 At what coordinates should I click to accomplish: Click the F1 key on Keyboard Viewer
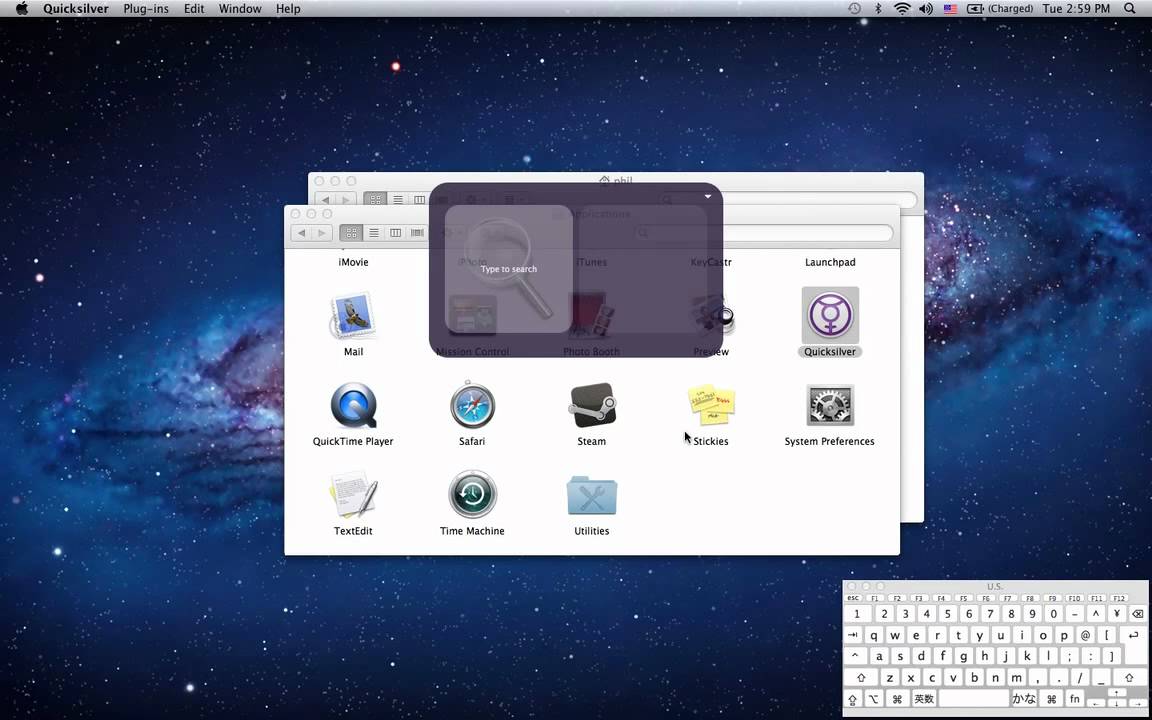pos(874,598)
